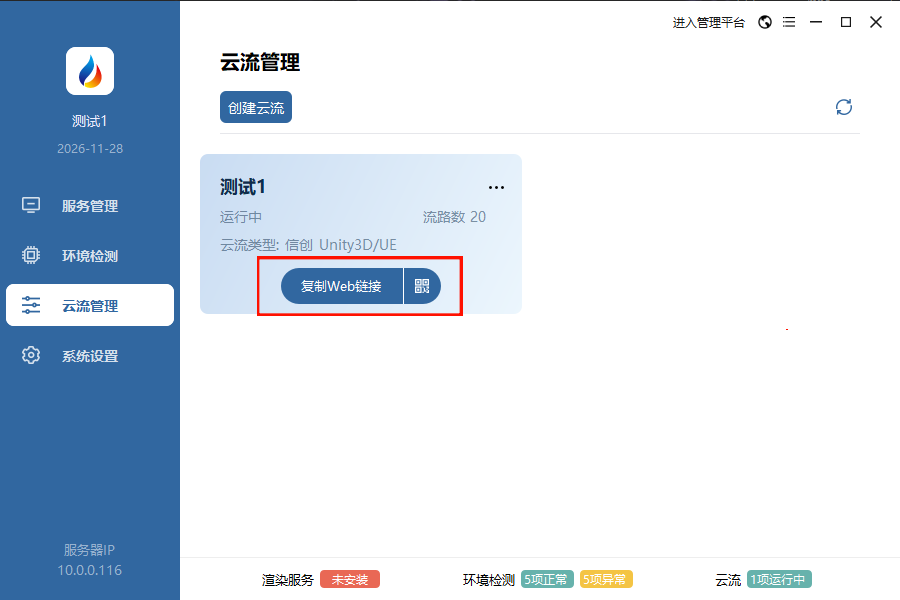Minimize the window
Screen dimensions: 900x600
816,22
